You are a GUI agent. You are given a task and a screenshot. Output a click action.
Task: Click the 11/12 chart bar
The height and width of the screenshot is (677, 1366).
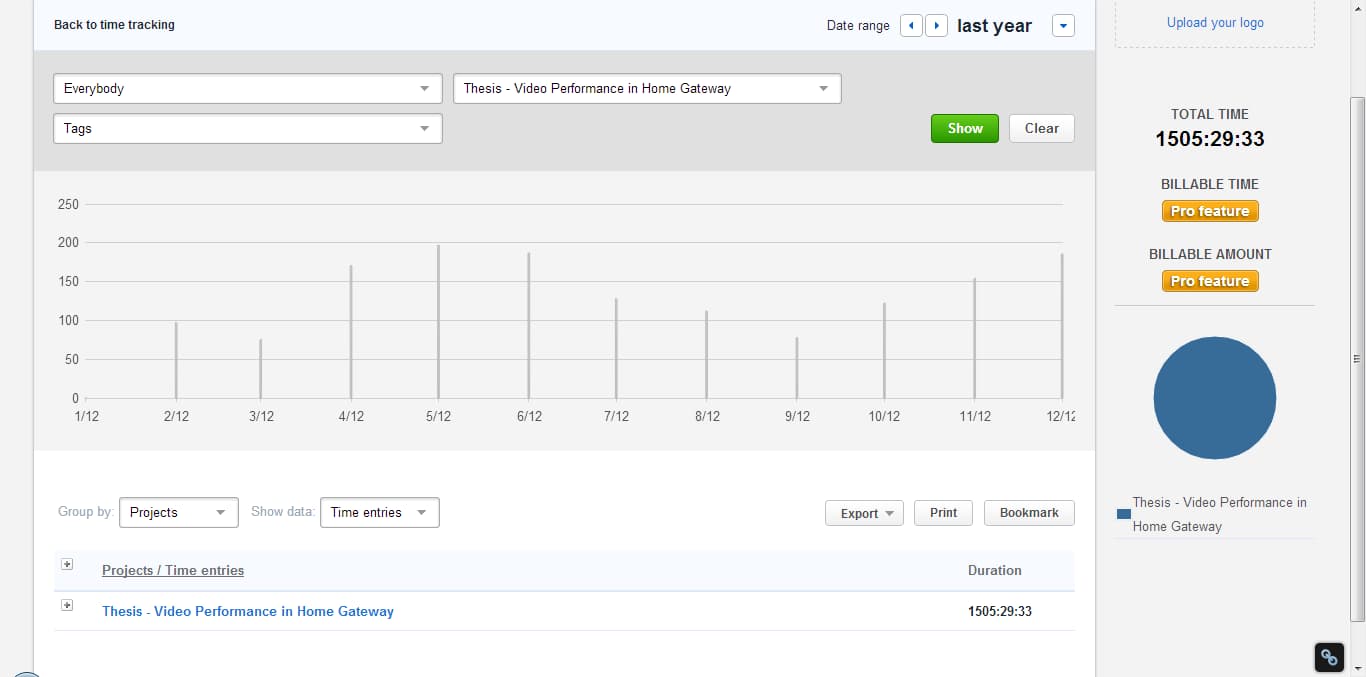(975, 338)
